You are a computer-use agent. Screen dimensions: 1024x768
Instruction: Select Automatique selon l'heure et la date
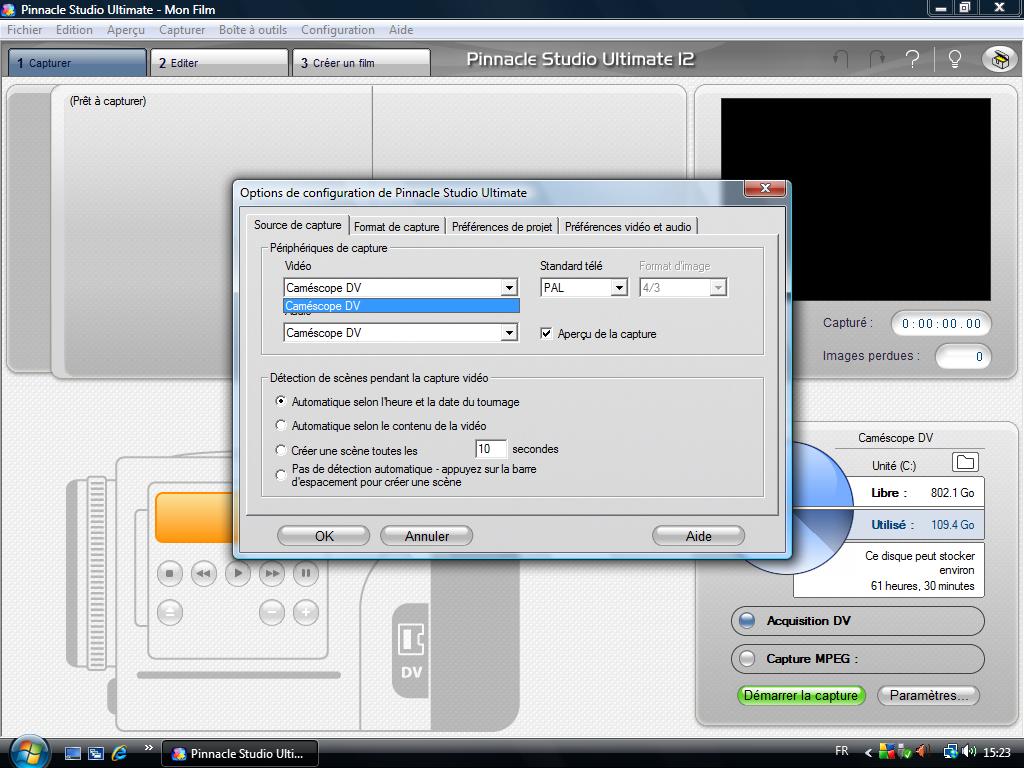click(281, 401)
